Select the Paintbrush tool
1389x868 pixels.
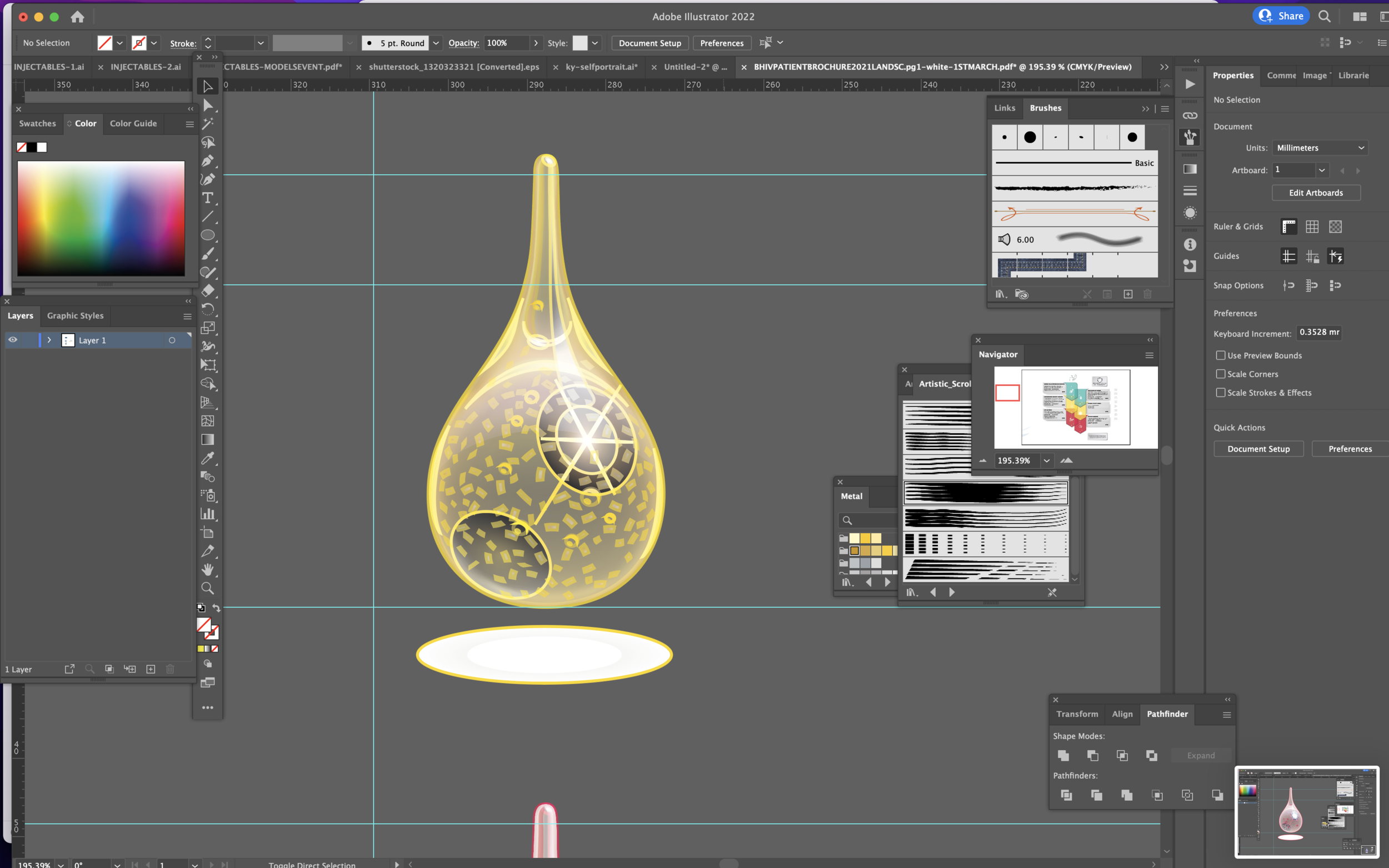[208, 253]
